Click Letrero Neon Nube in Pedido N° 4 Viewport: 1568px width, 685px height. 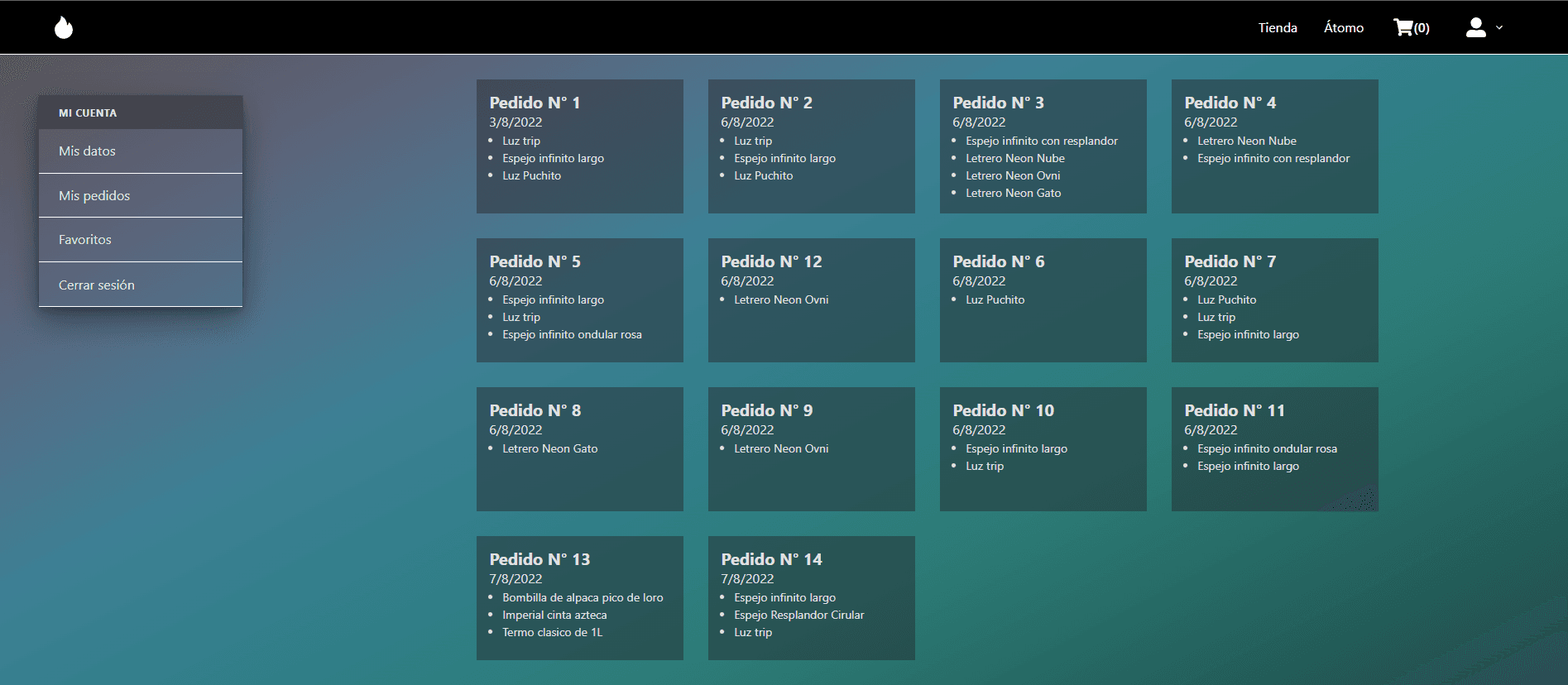(1247, 141)
